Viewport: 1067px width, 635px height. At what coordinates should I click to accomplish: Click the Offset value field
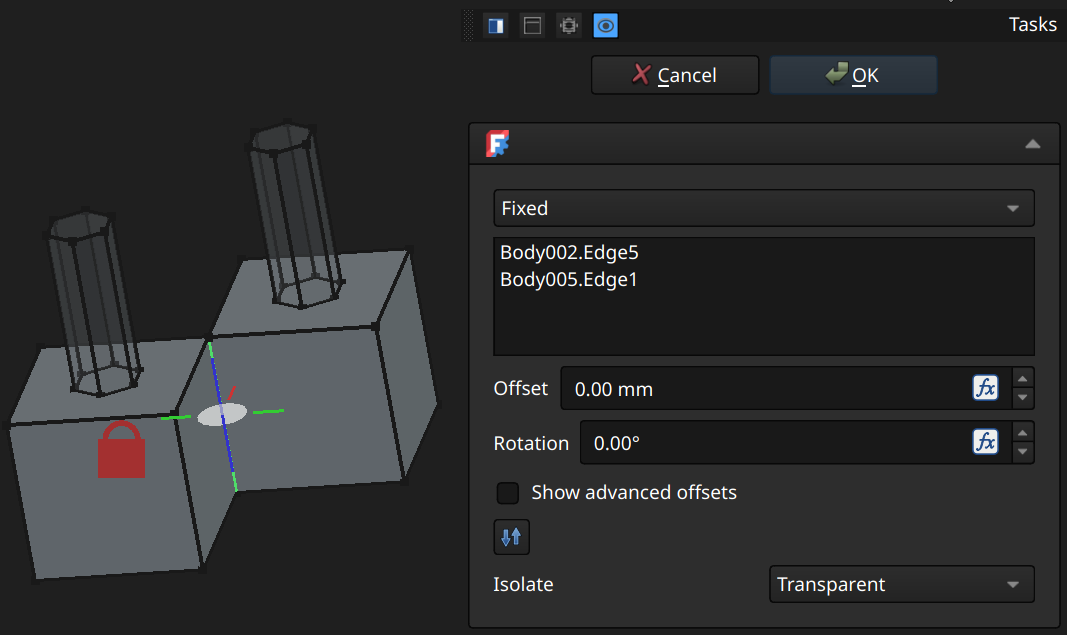point(766,389)
